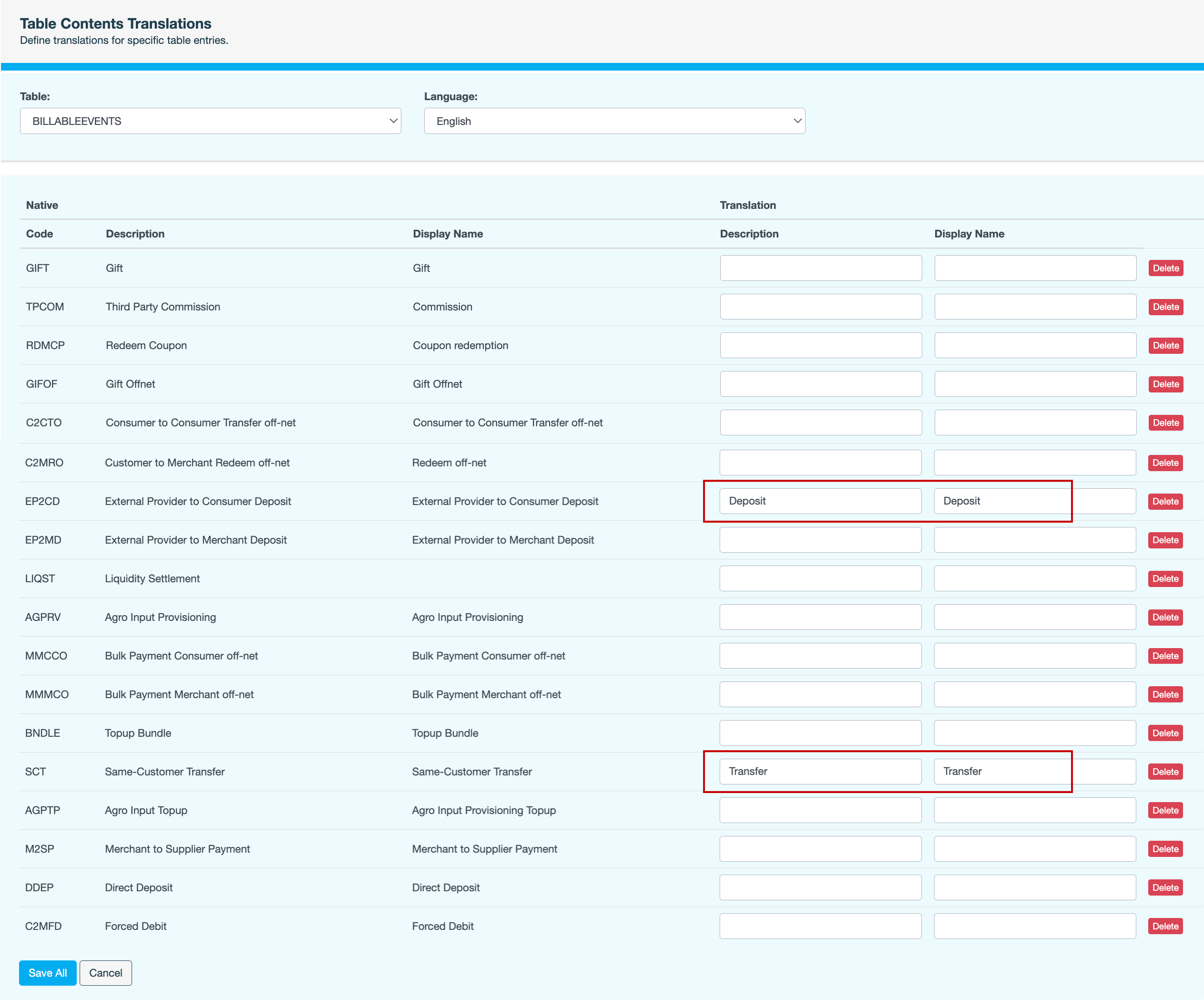
Task: Open the Table dropdown showing BILLABLEEVENTS
Action: pyautogui.click(x=210, y=121)
